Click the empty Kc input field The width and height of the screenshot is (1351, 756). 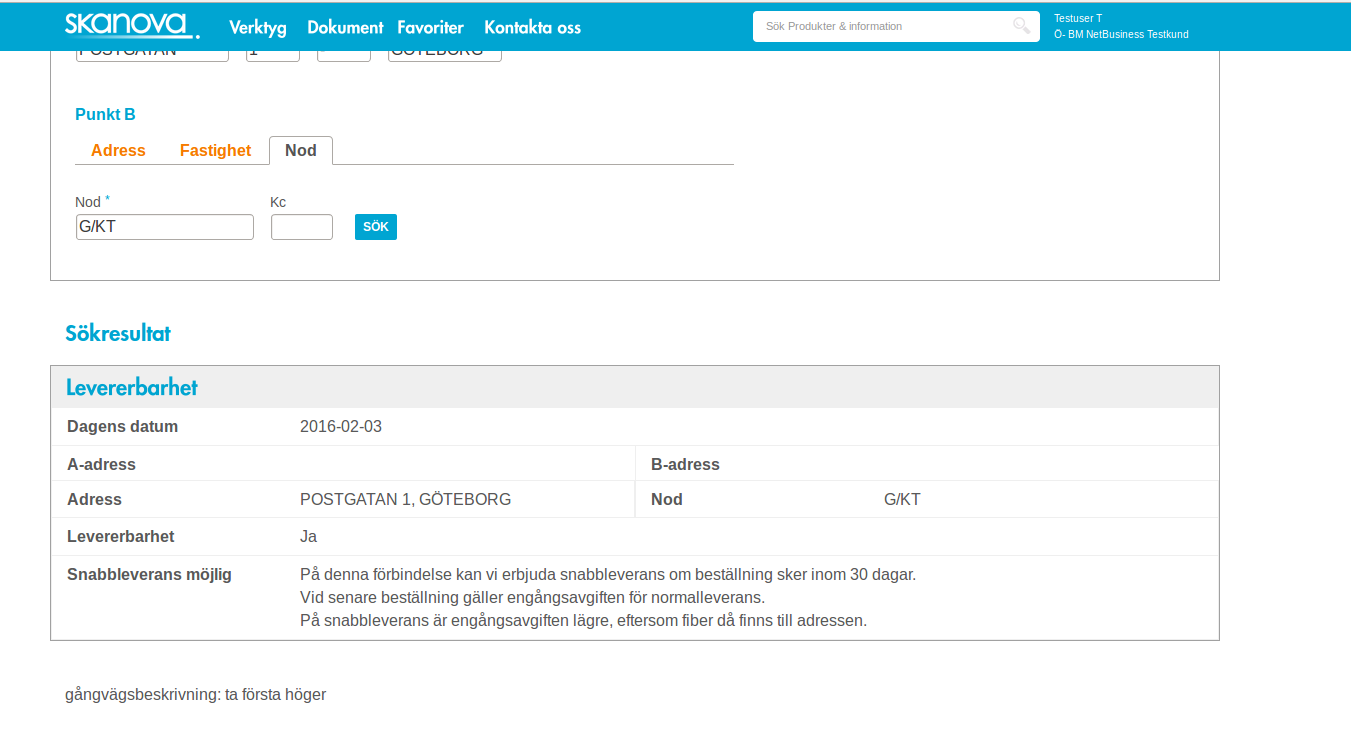click(302, 227)
